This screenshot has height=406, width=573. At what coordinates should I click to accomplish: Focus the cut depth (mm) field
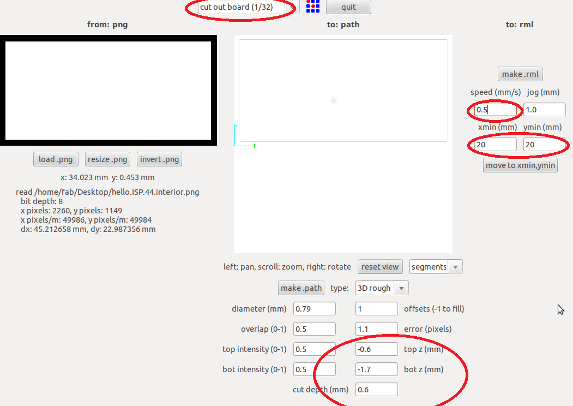coord(376,389)
